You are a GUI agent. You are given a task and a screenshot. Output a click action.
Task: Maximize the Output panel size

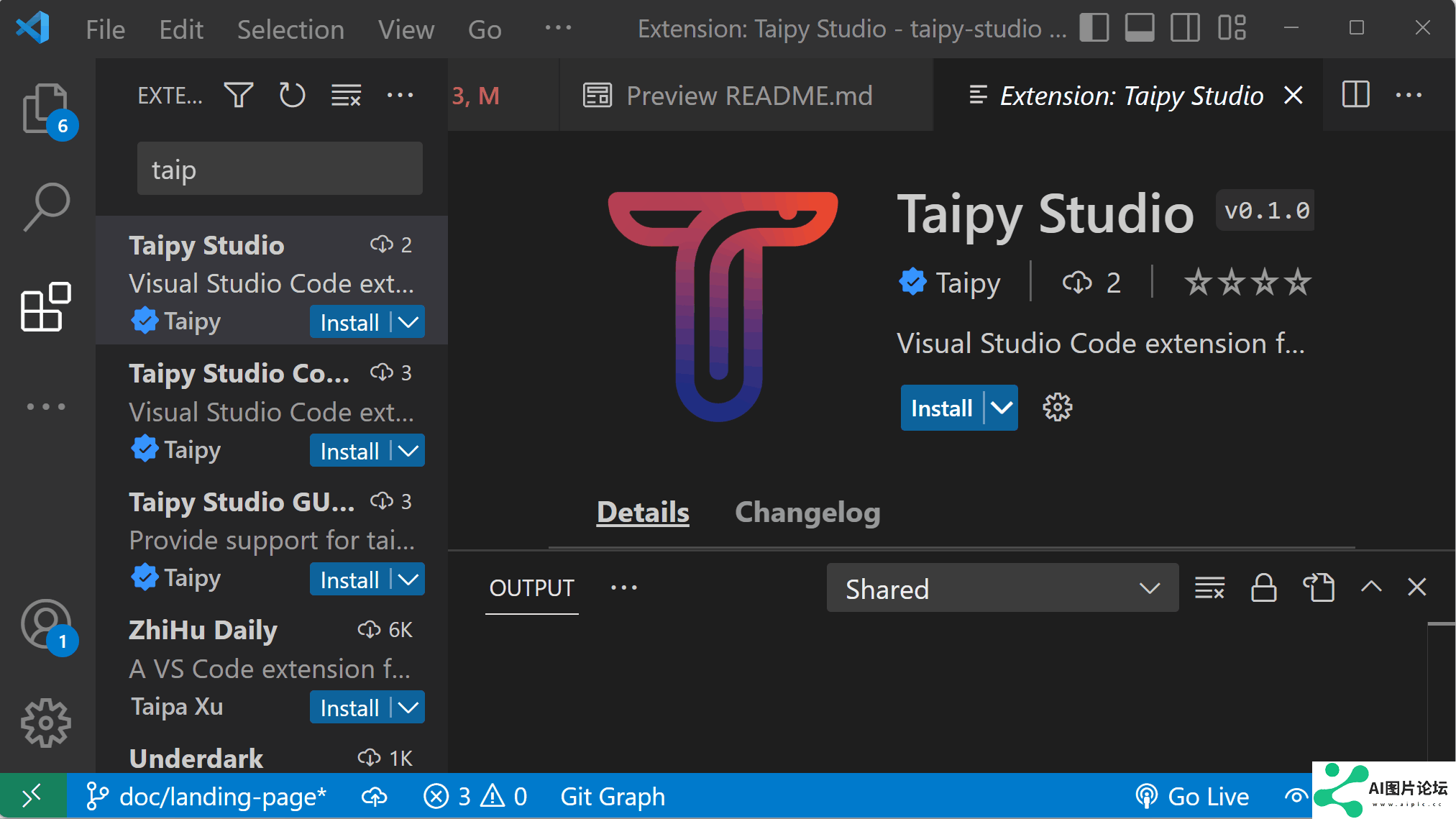(1371, 587)
